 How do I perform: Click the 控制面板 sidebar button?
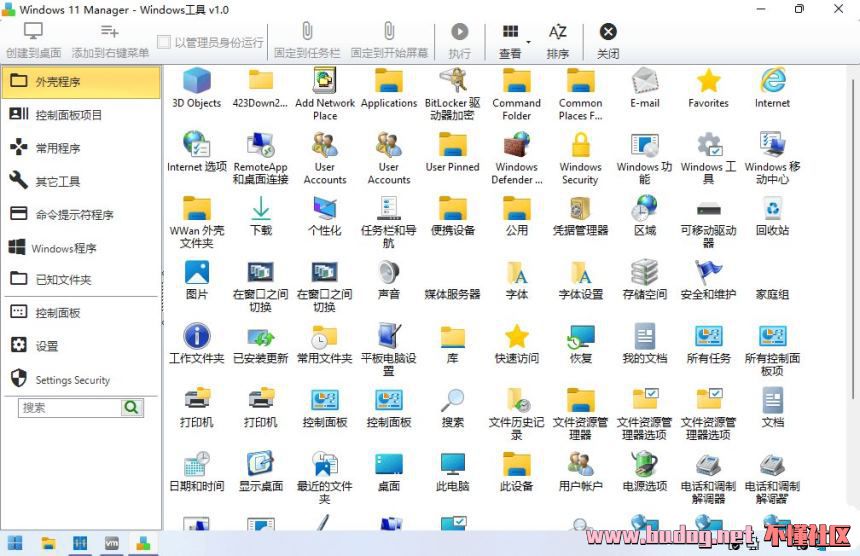pyautogui.click(x=81, y=313)
